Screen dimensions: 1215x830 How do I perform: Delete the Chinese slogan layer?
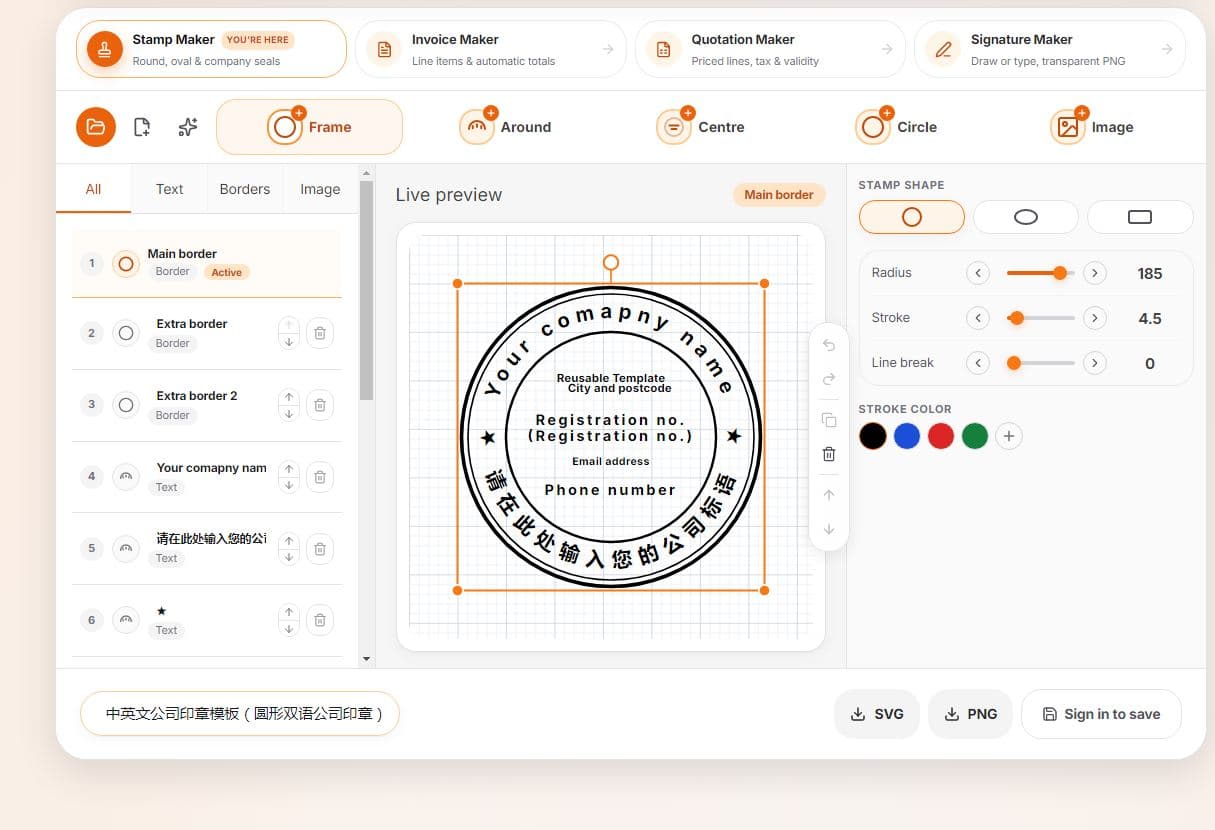(x=320, y=549)
